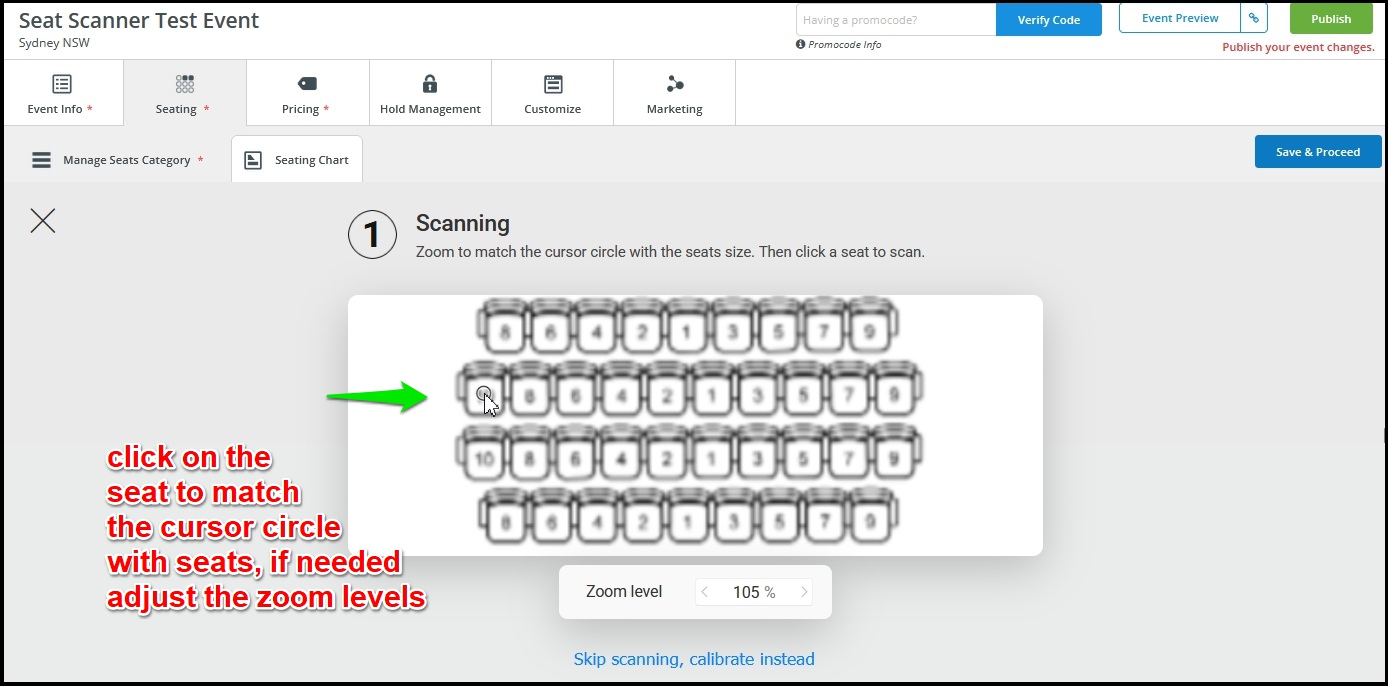Select the Hold Management lock icon
Image resolution: width=1388 pixels, height=686 pixels.
[x=430, y=84]
